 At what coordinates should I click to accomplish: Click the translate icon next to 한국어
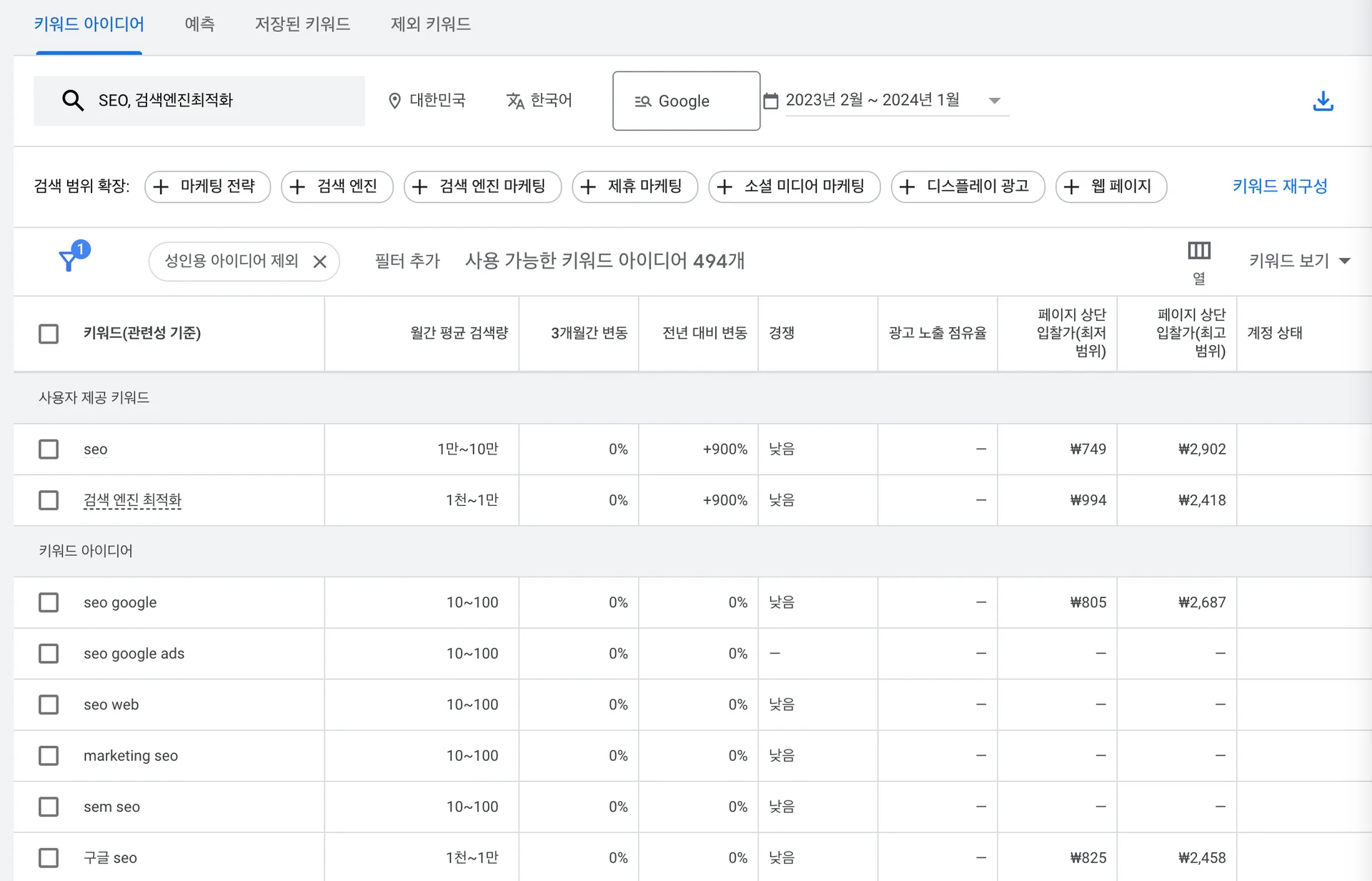[516, 100]
